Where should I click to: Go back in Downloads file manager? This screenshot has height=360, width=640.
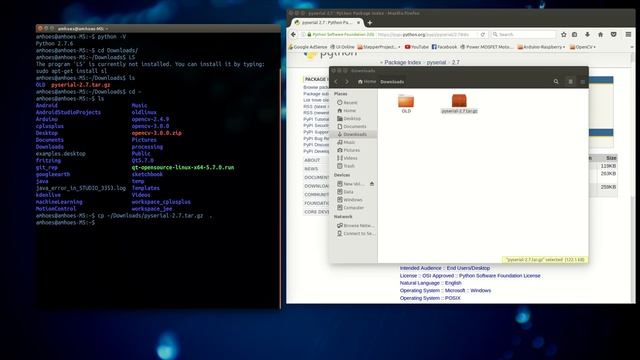pyautogui.click(x=336, y=82)
